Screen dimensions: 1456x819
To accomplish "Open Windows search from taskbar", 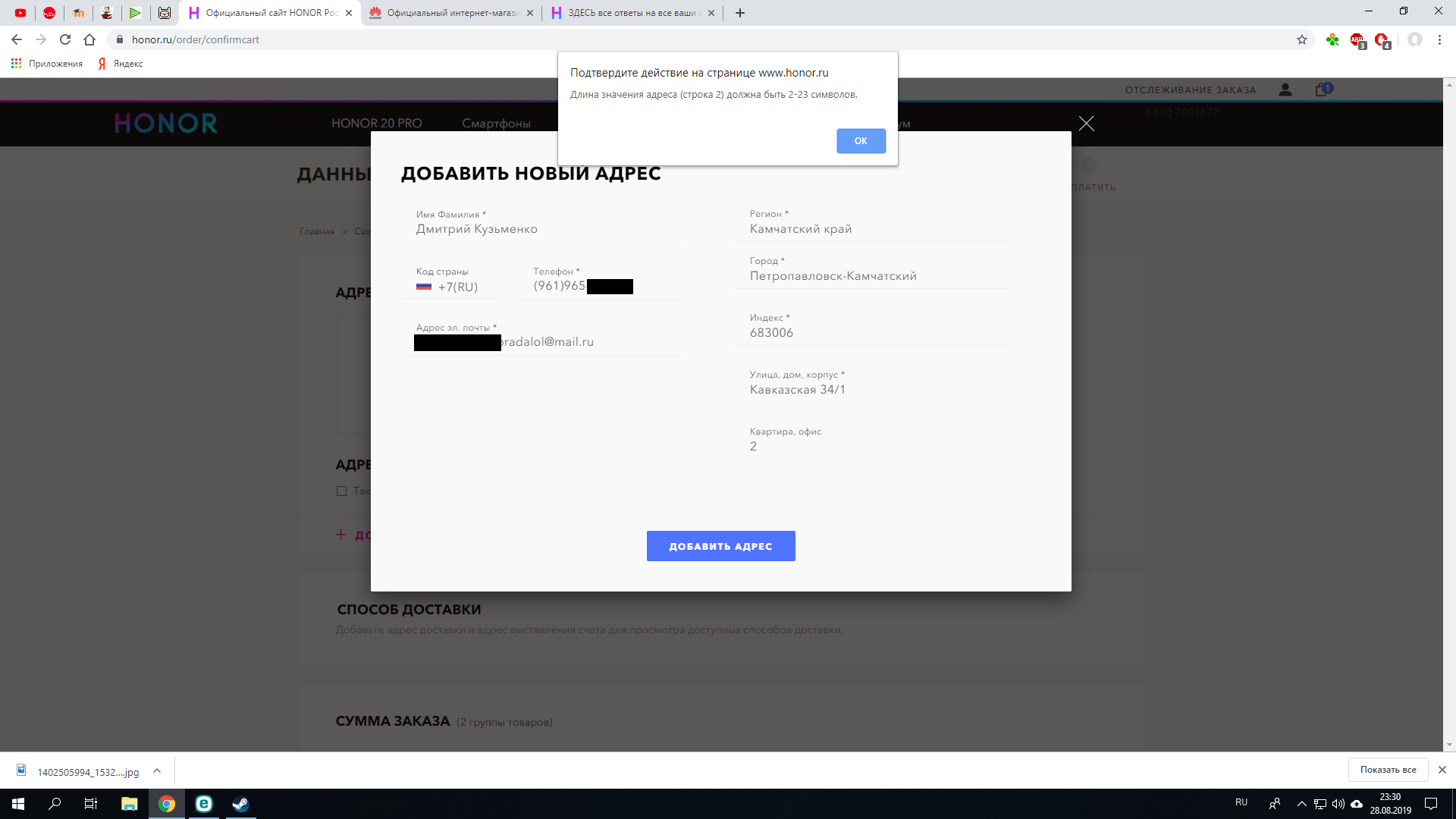I will [x=55, y=804].
